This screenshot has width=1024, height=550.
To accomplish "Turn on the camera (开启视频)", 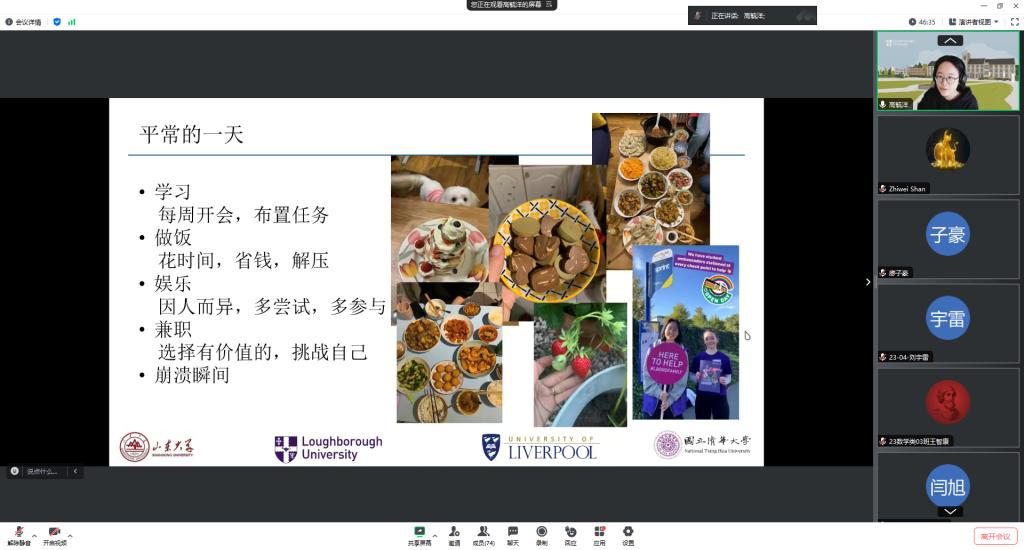I will 54,534.
